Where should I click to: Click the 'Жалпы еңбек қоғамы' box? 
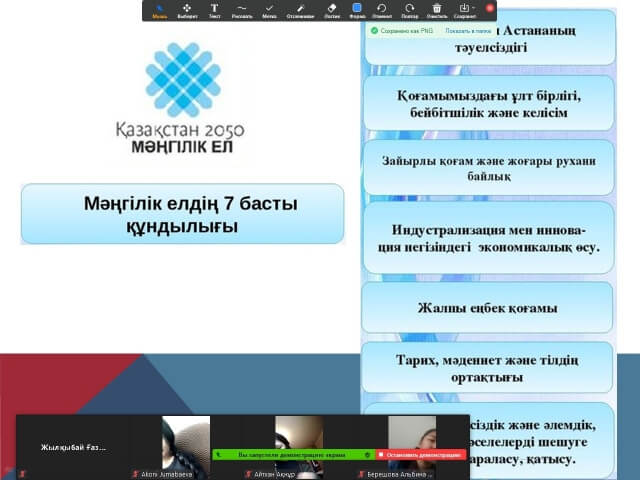pyautogui.click(x=487, y=307)
